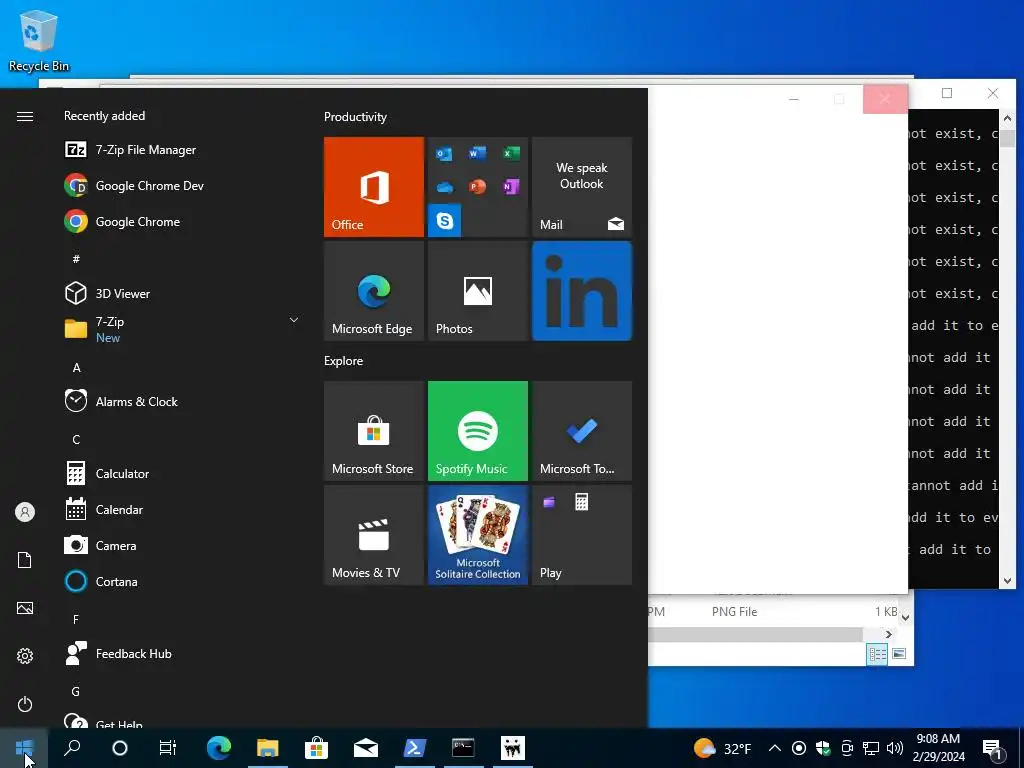Screen dimensions: 1024x768
Task: Open the Spotify Music tile
Action: [478, 431]
